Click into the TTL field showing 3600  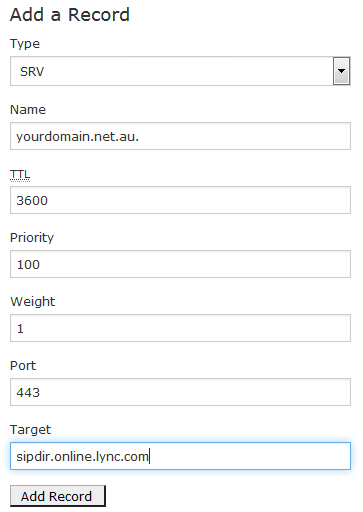180,200
